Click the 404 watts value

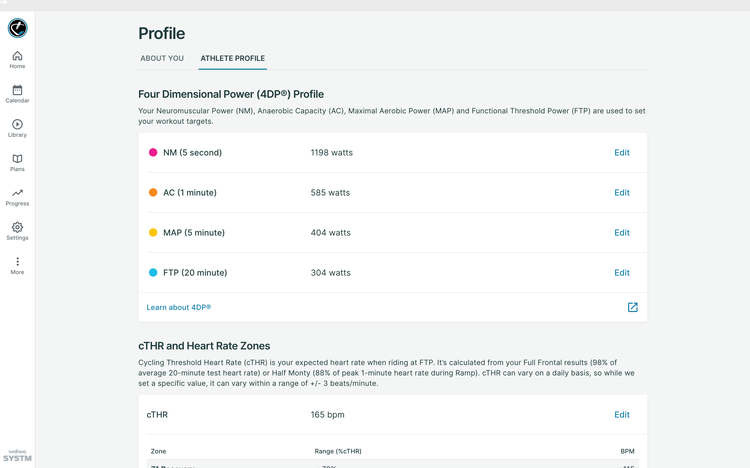pos(331,233)
